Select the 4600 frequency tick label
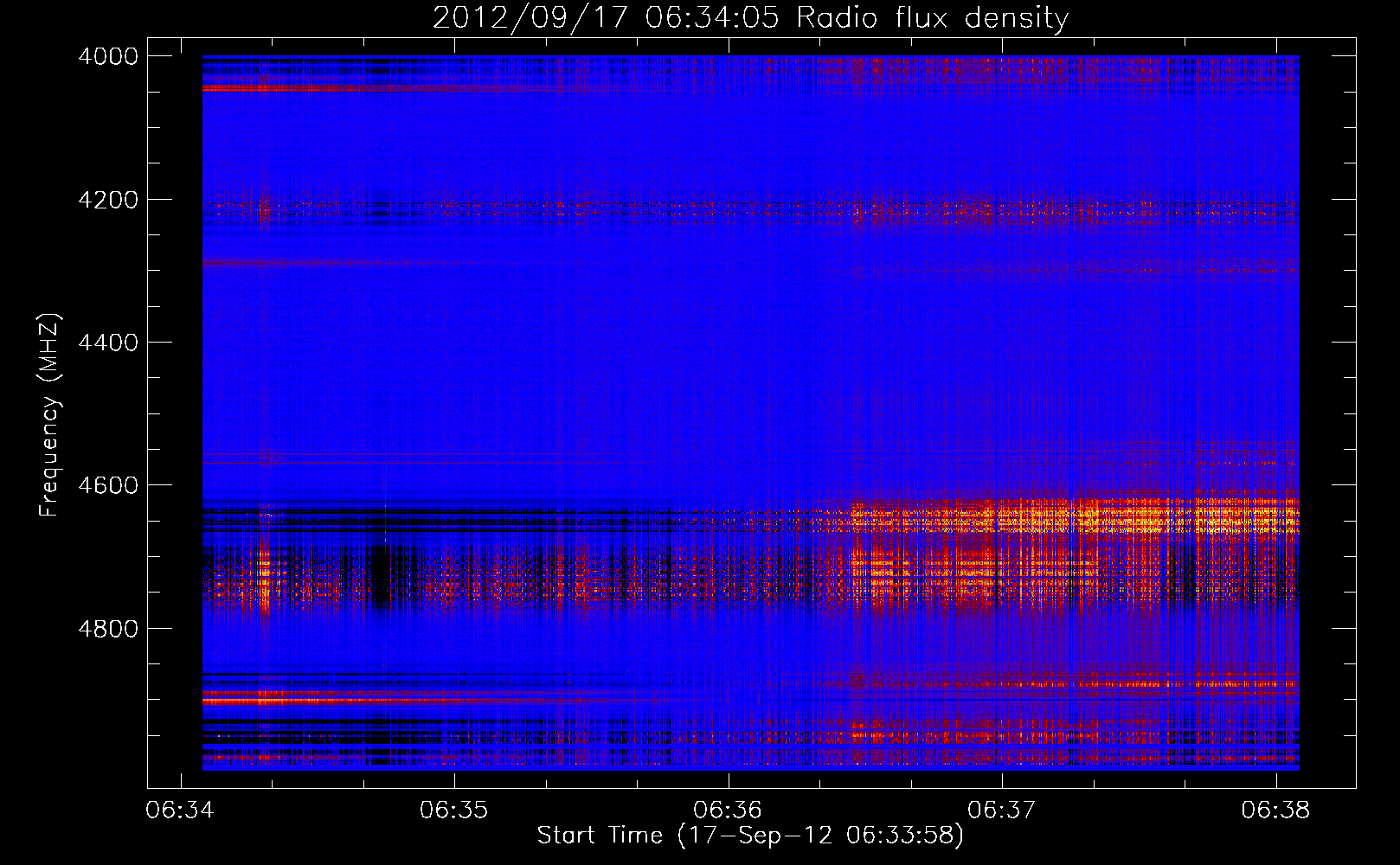The width and height of the screenshot is (1400, 865). click(x=108, y=485)
